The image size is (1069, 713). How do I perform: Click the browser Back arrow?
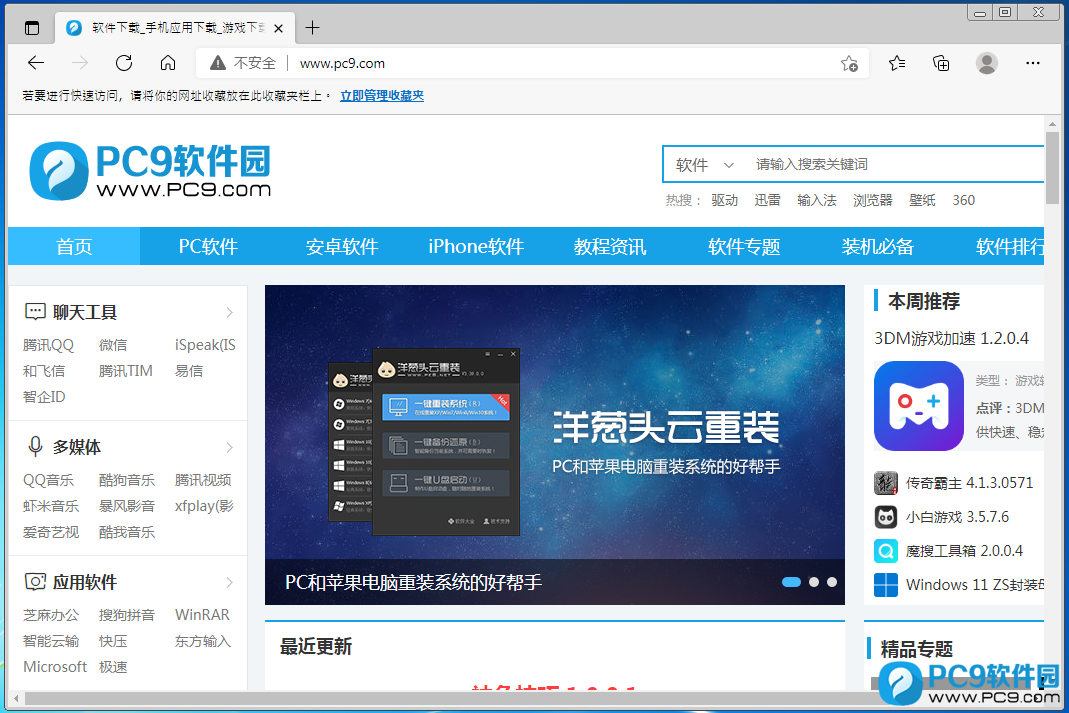[x=35, y=63]
